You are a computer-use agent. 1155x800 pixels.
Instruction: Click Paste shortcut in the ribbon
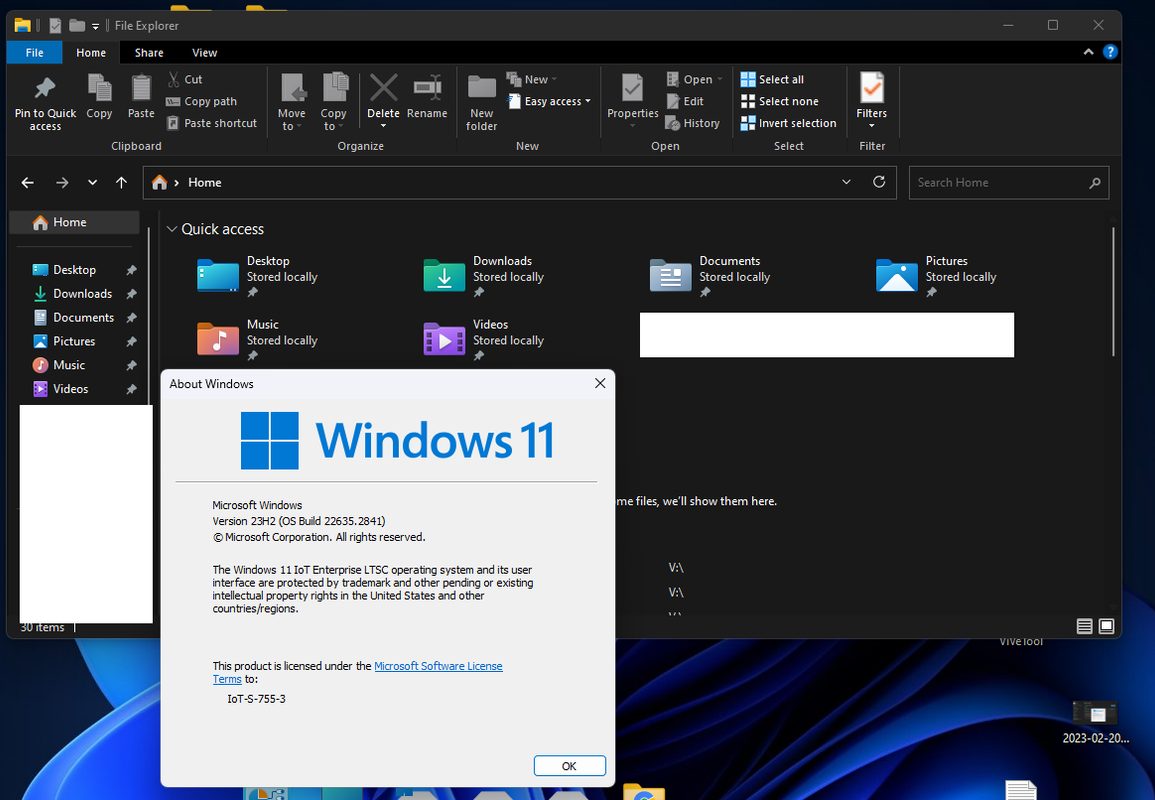pos(212,123)
